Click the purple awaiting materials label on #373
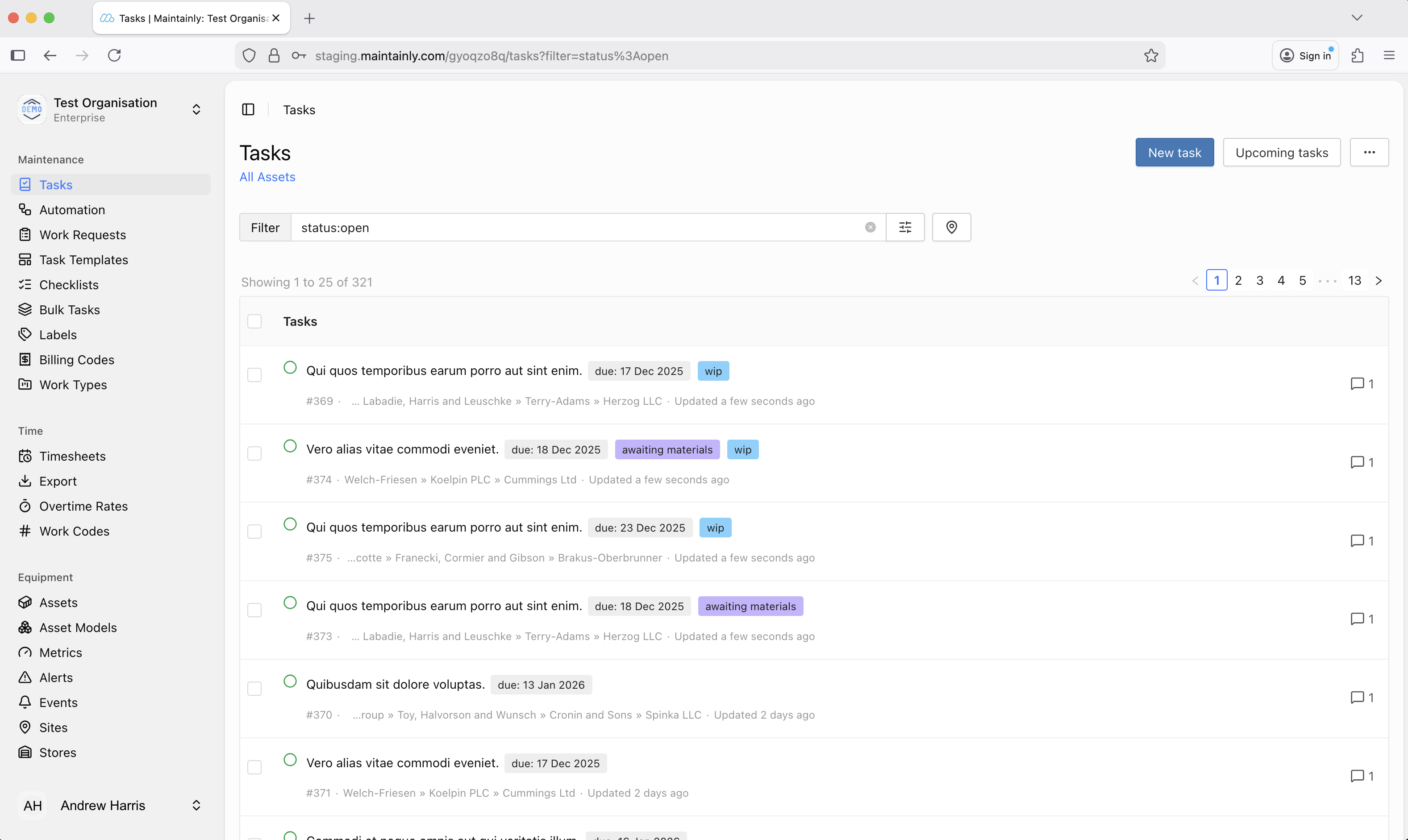 point(750,606)
